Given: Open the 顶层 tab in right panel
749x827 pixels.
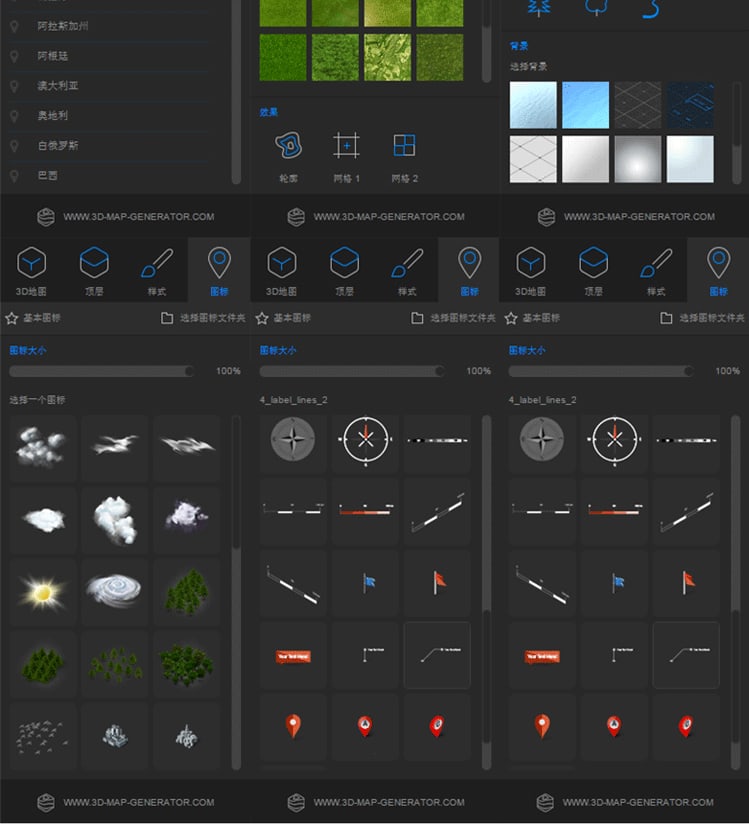Looking at the screenshot, I should [x=593, y=270].
